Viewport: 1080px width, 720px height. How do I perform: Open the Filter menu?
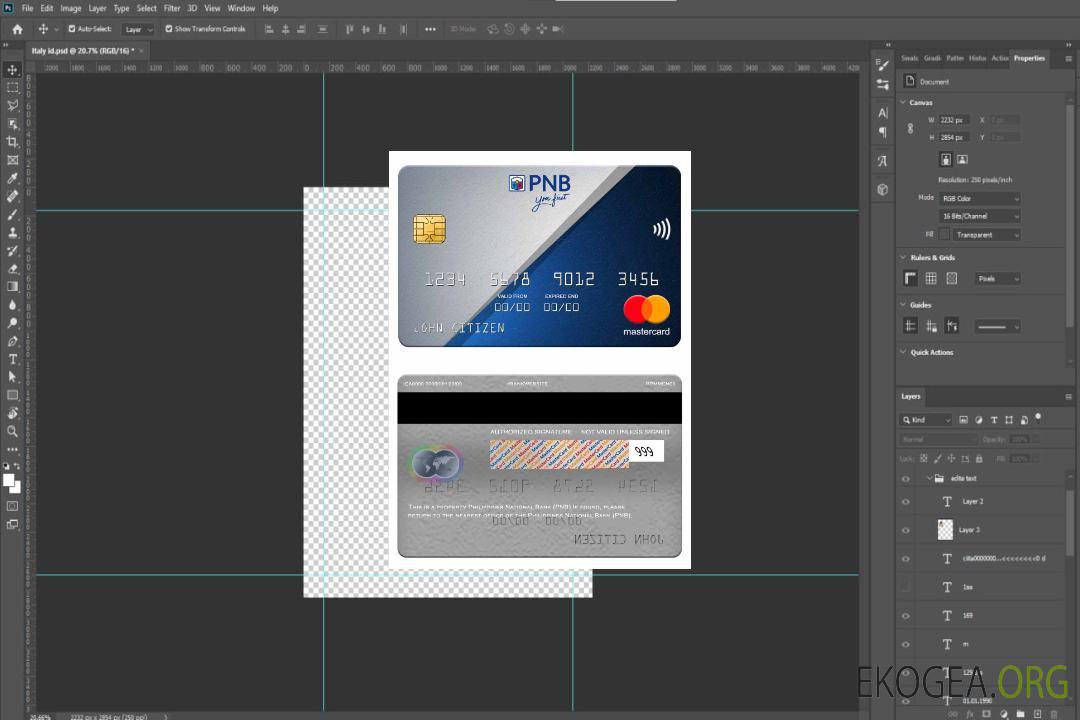[x=172, y=8]
